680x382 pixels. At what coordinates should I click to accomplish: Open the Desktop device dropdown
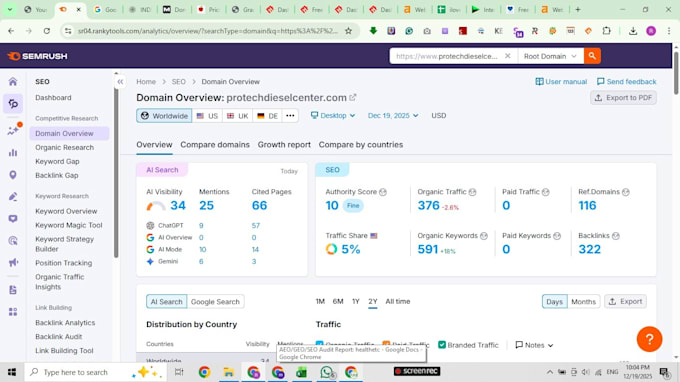[333, 115]
